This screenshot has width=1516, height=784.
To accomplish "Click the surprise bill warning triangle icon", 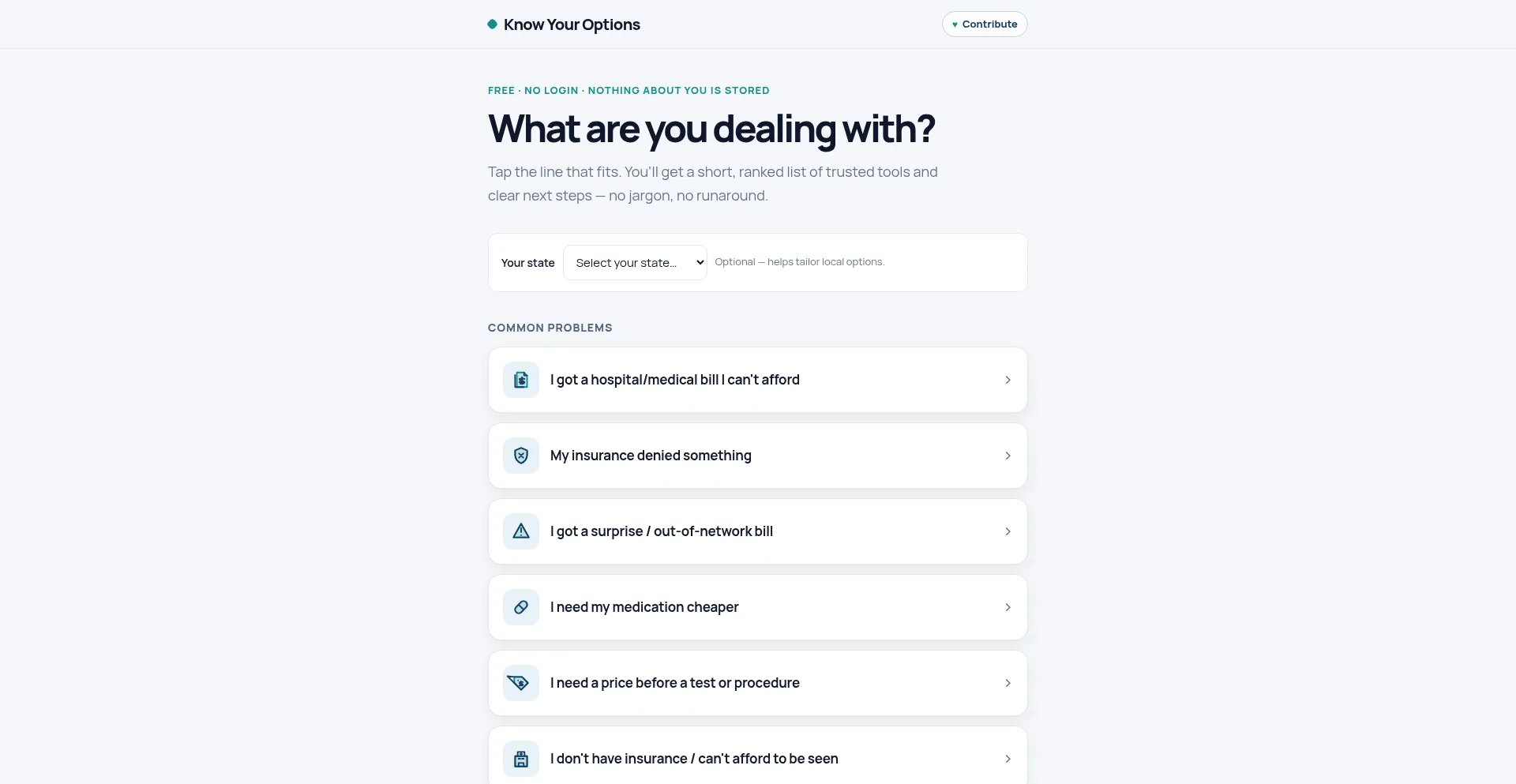I will (x=521, y=531).
